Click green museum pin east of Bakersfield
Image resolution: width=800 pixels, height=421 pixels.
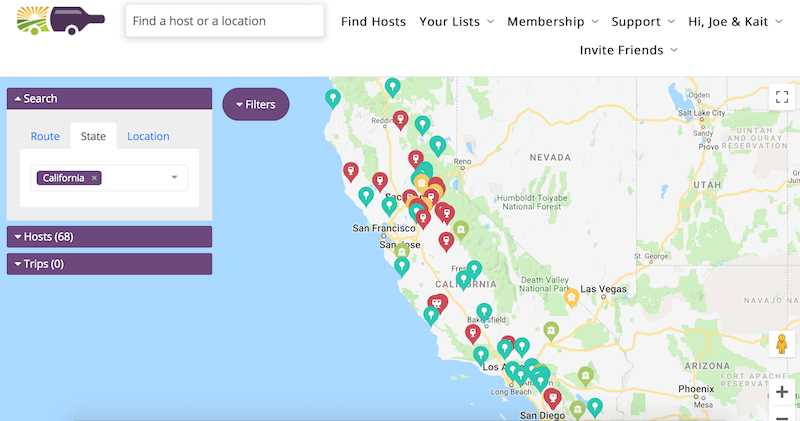tap(551, 331)
